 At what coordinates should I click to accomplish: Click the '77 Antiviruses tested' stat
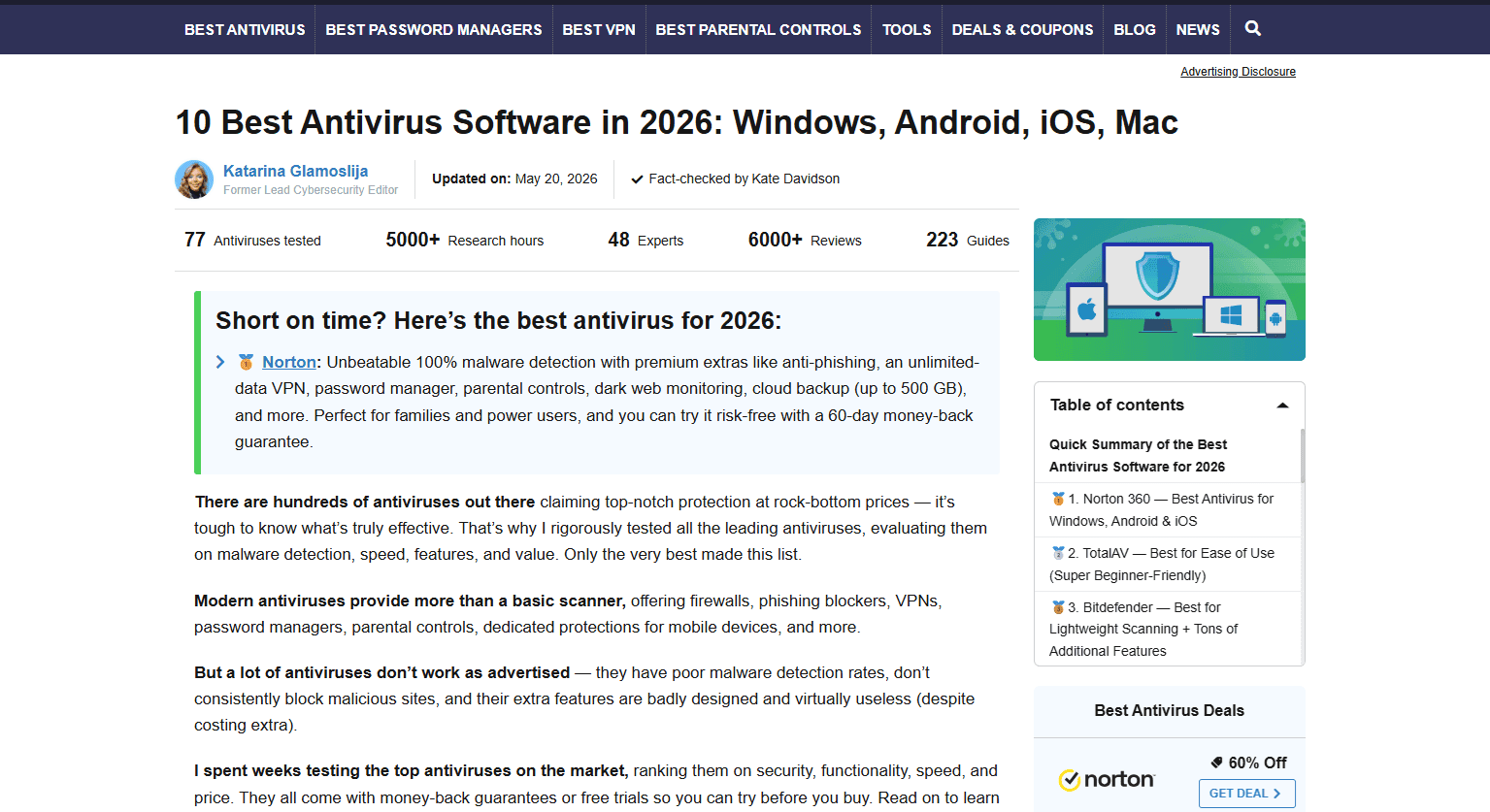(252, 240)
